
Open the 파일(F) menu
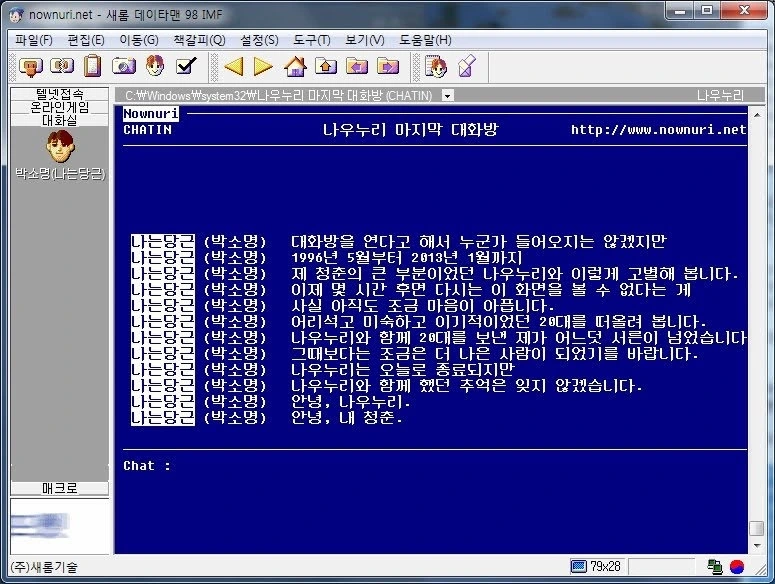point(34,40)
